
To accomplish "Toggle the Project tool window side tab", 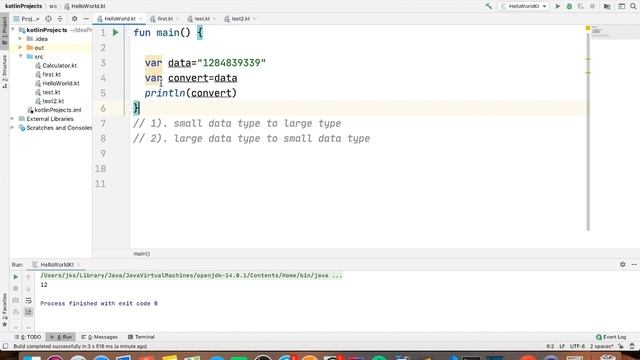I will click(x=4, y=31).
